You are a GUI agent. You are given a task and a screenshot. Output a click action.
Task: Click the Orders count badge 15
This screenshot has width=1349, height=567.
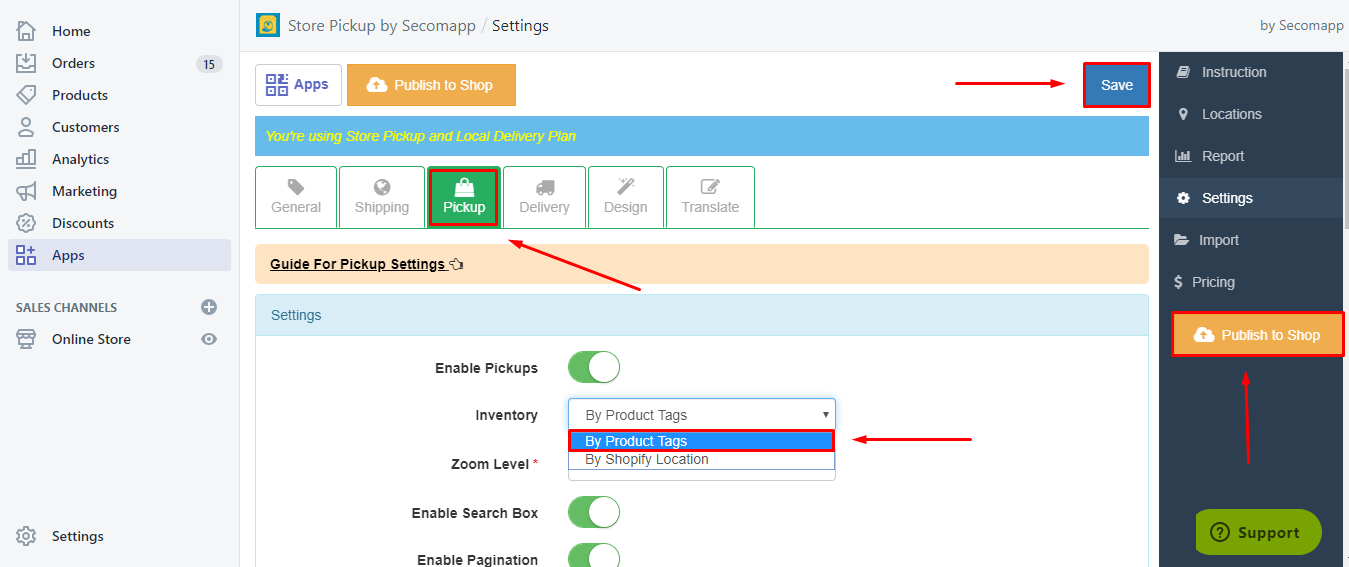click(209, 64)
